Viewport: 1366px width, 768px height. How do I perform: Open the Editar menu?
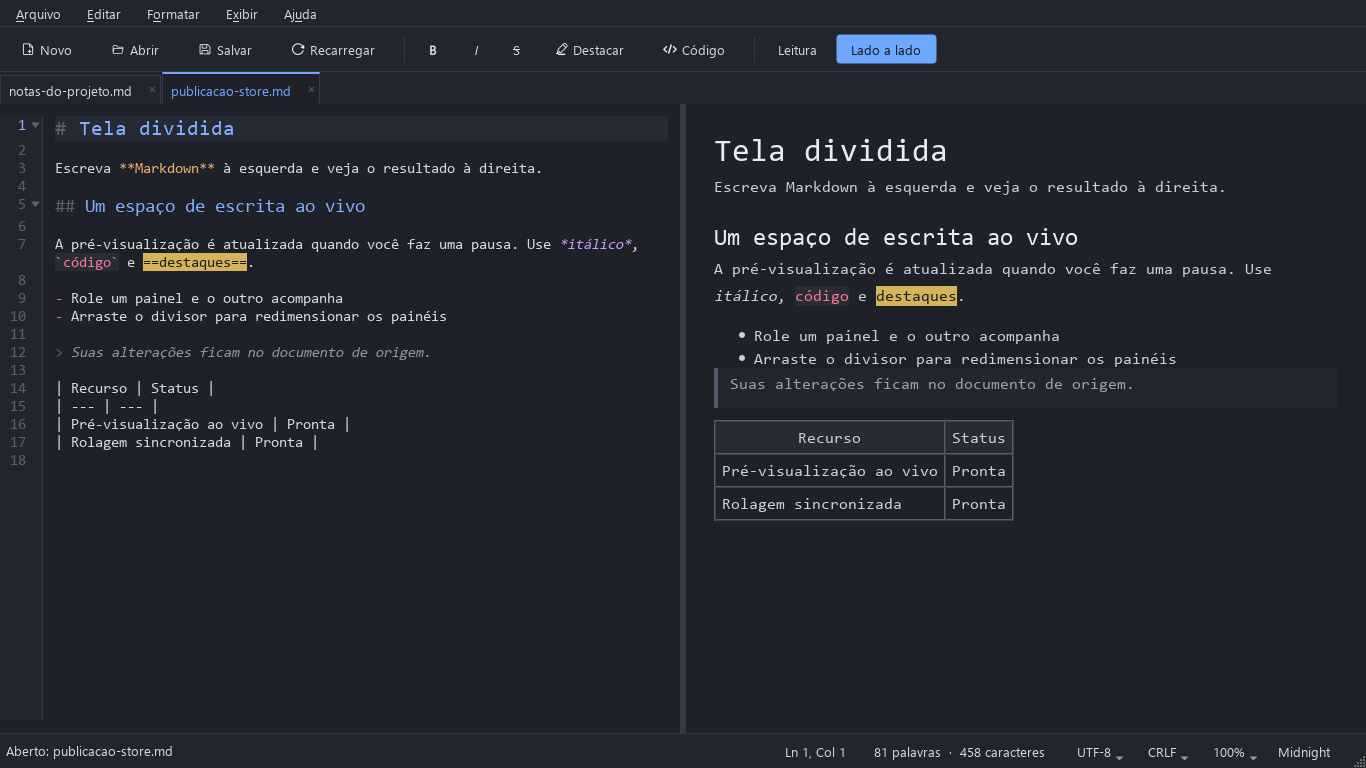coord(104,14)
